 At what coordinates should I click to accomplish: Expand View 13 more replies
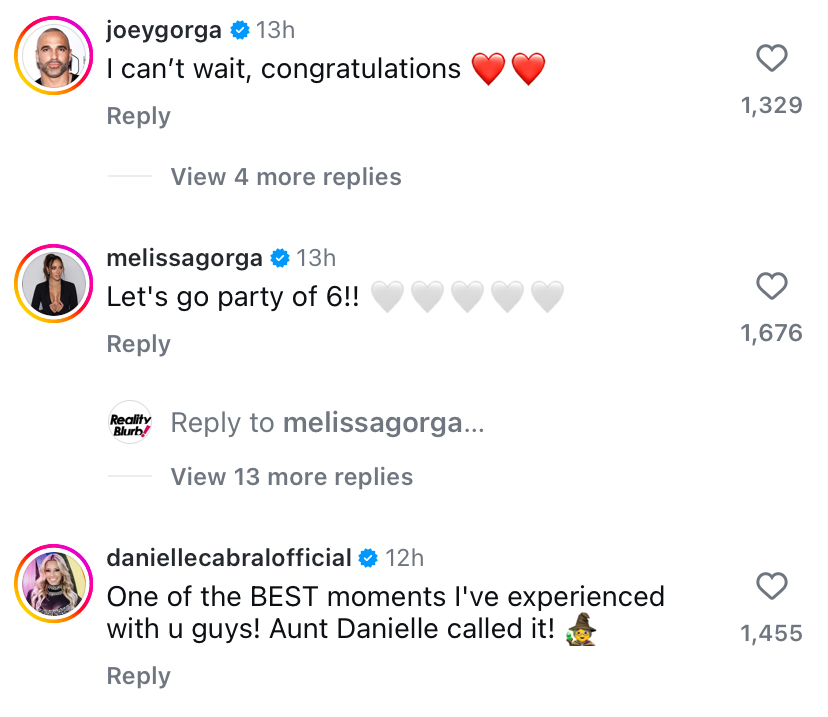coord(292,477)
